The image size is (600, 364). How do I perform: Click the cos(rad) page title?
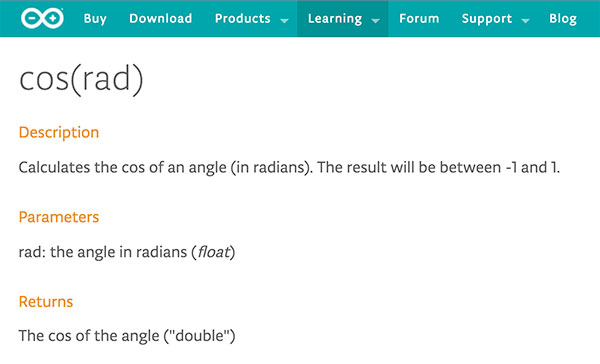81,79
